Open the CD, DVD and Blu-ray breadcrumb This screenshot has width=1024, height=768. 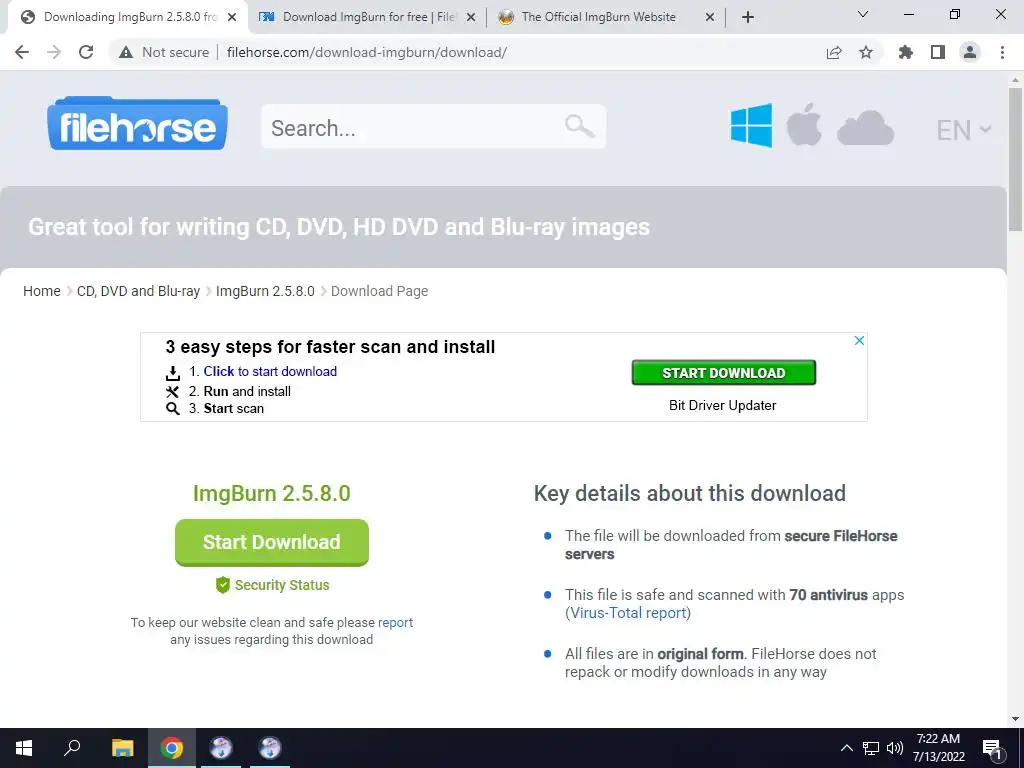[138, 291]
